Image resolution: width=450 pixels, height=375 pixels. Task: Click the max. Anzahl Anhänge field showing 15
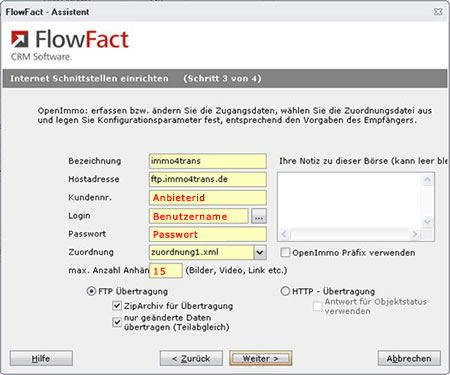[x=166, y=271]
